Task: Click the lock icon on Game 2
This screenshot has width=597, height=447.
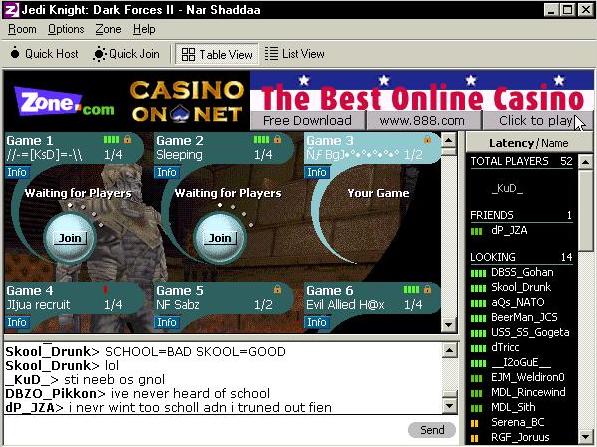Action: point(278,139)
